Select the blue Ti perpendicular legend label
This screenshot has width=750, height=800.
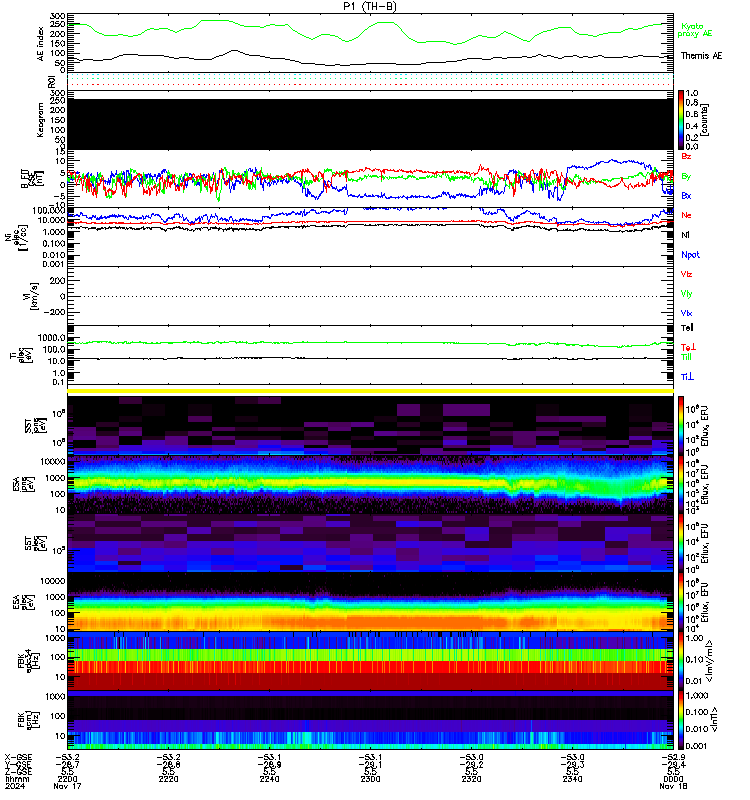[687, 377]
